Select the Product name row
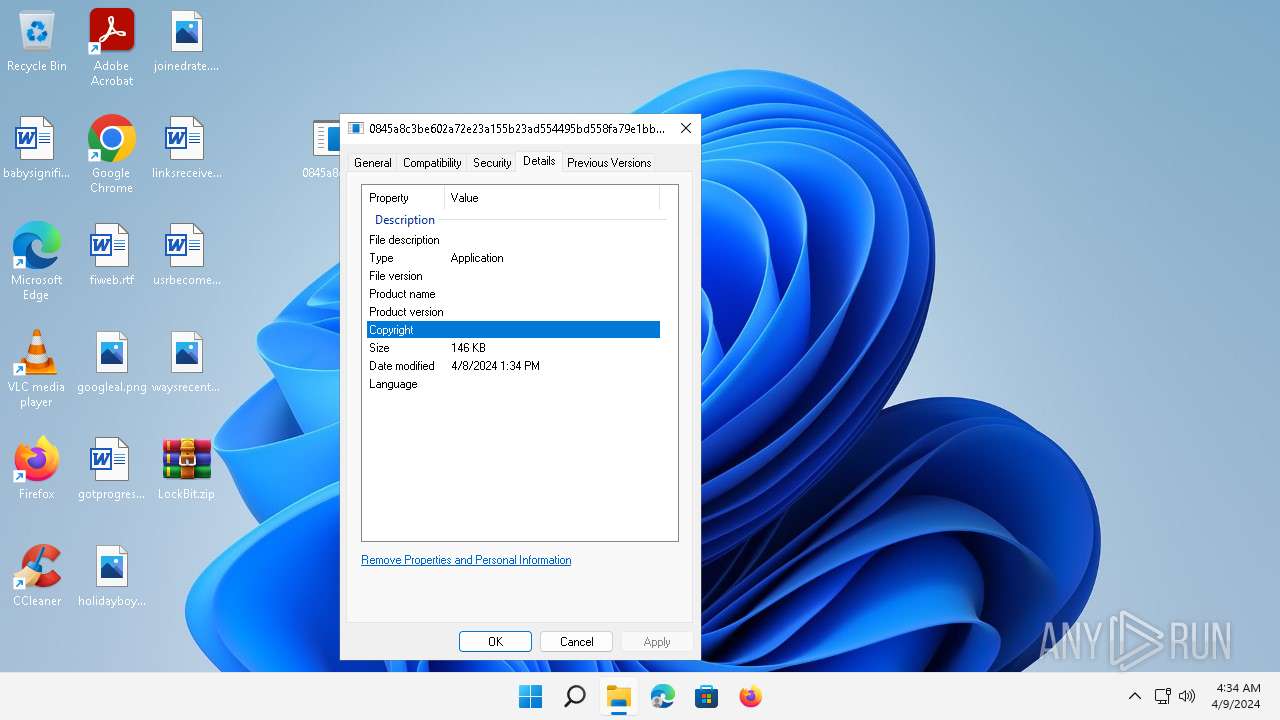Viewport: 1280px width, 720px height. click(x=513, y=294)
